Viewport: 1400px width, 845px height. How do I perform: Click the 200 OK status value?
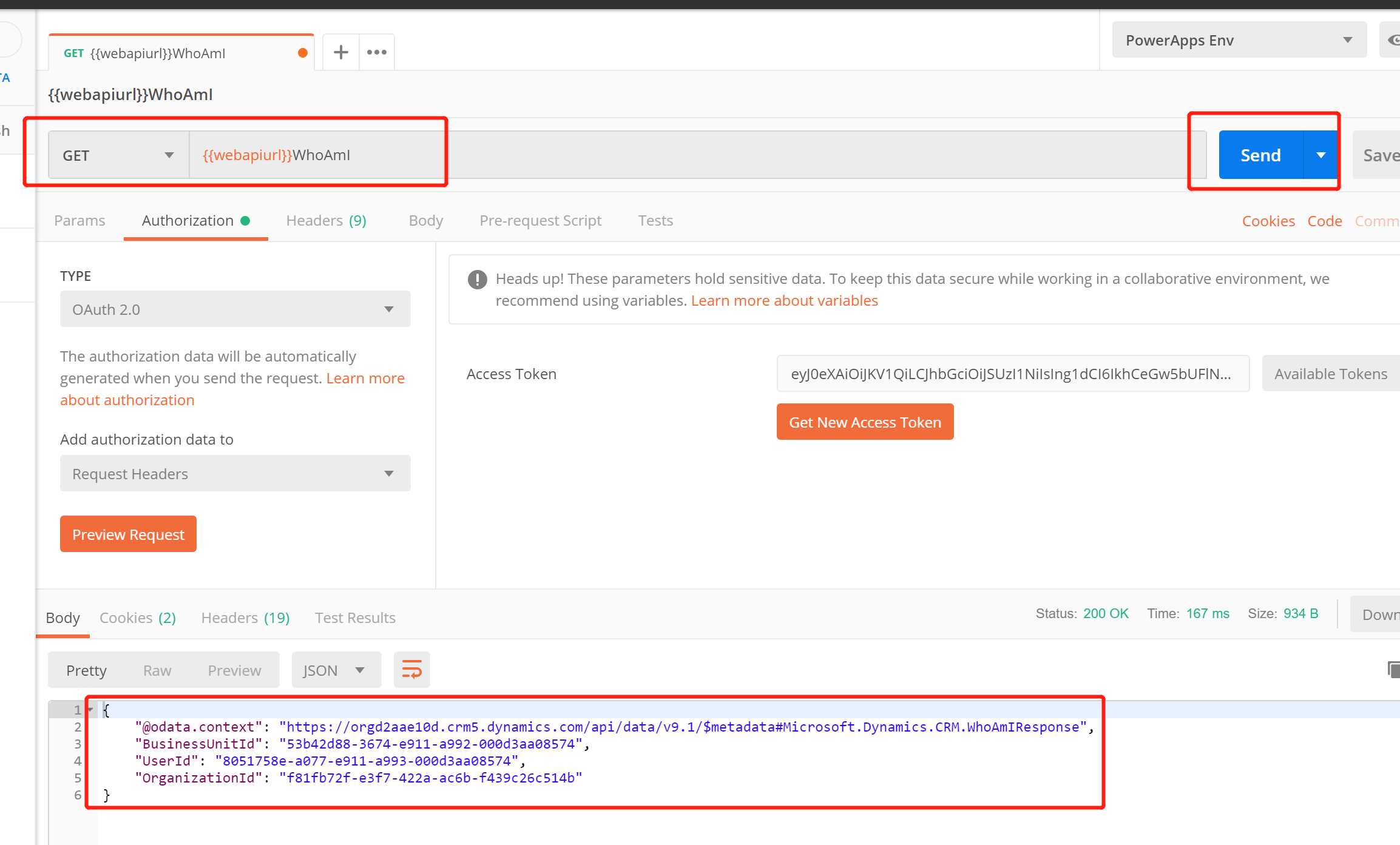click(x=1106, y=614)
